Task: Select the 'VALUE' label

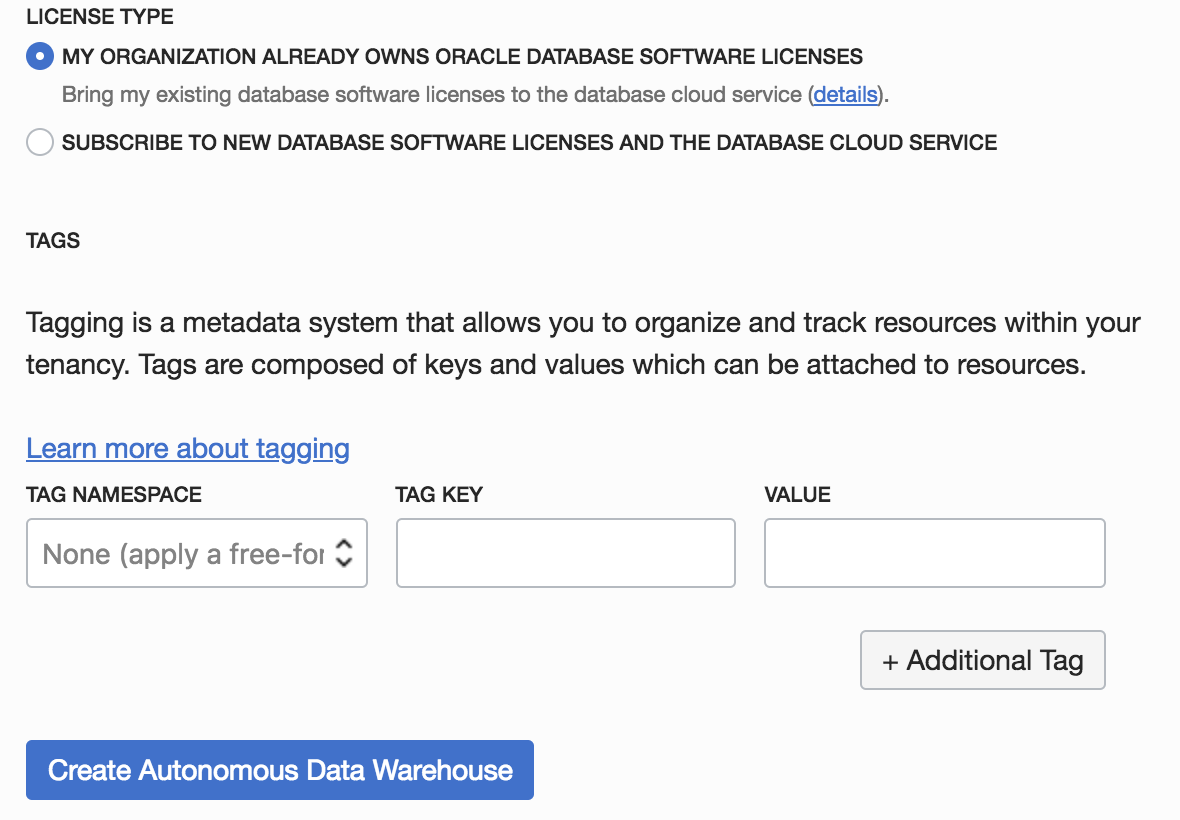Action: (x=798, y=494)
